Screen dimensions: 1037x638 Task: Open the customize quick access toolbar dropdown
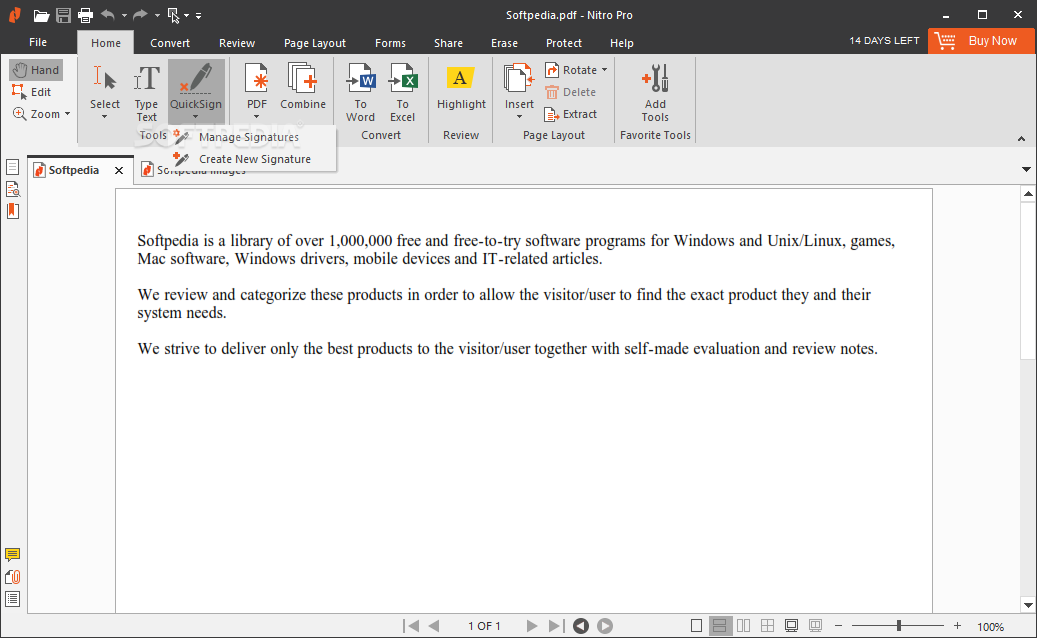(x=198, y=15)
